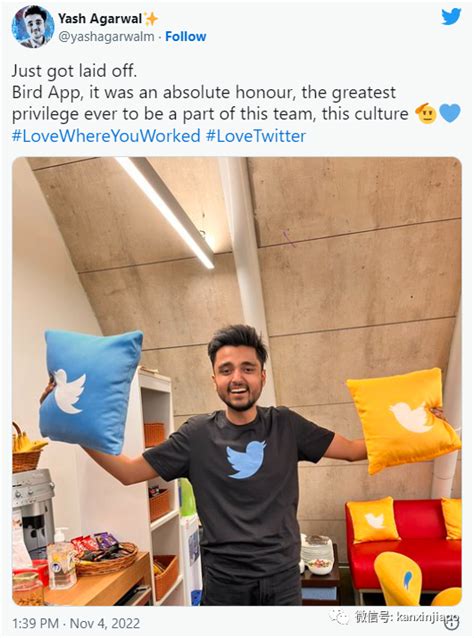Click the sparkle emoji beside the name
Viewport: 474px width, 638px height.
click(x=151, y=19)
